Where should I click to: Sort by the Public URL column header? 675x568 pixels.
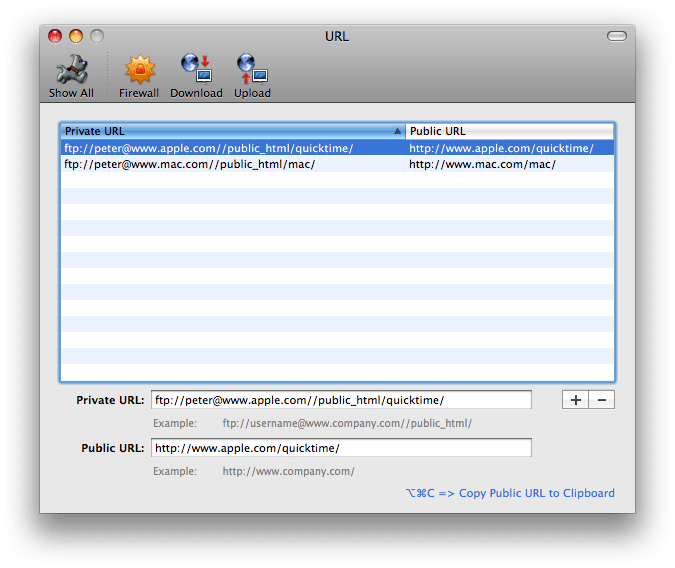point(510,131)
